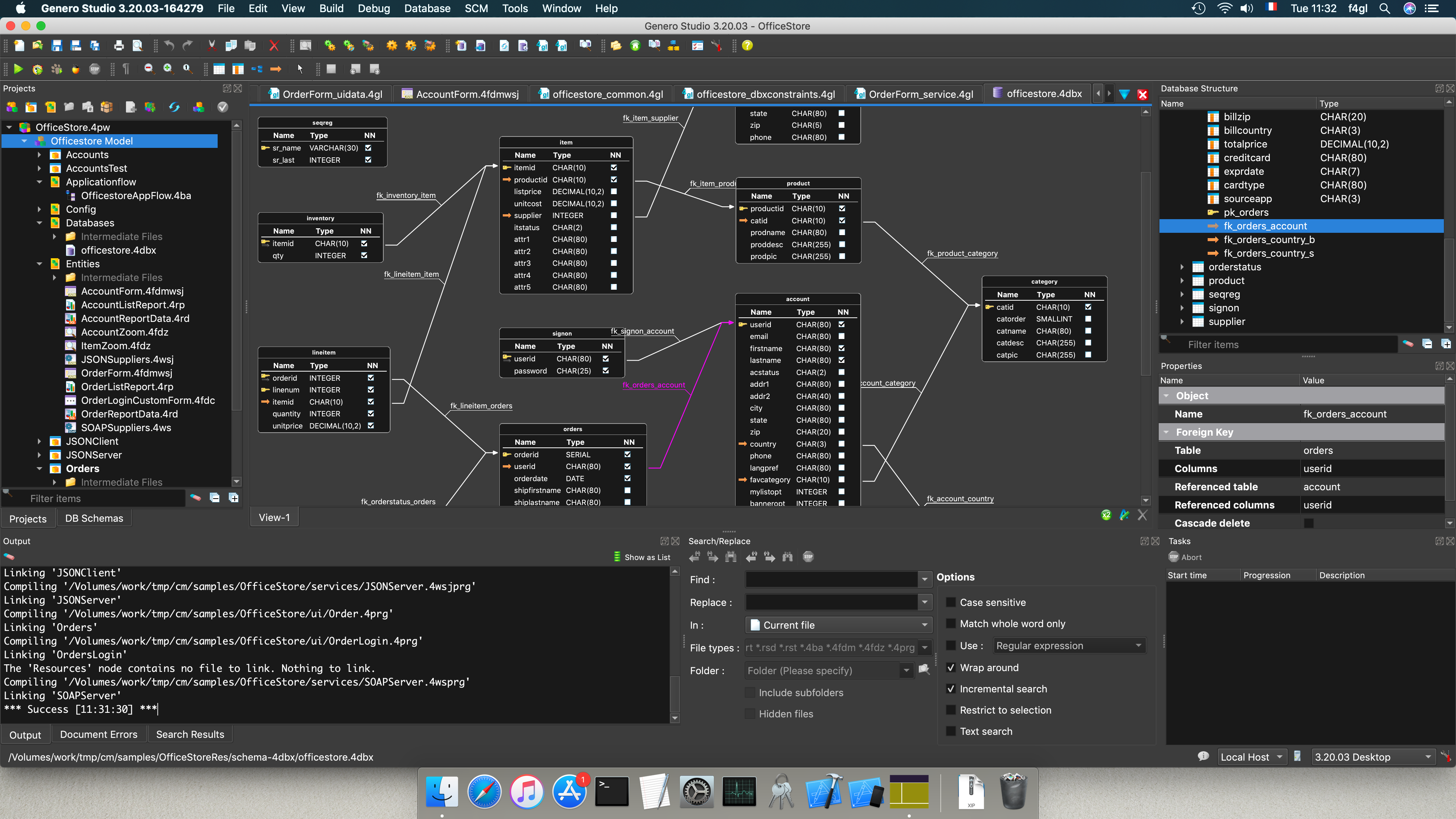The width and height of the screenshot is (1456, 819).
Task: Collapse the Databases tree node
Action: pyautogui.click(x=39, y=223)
